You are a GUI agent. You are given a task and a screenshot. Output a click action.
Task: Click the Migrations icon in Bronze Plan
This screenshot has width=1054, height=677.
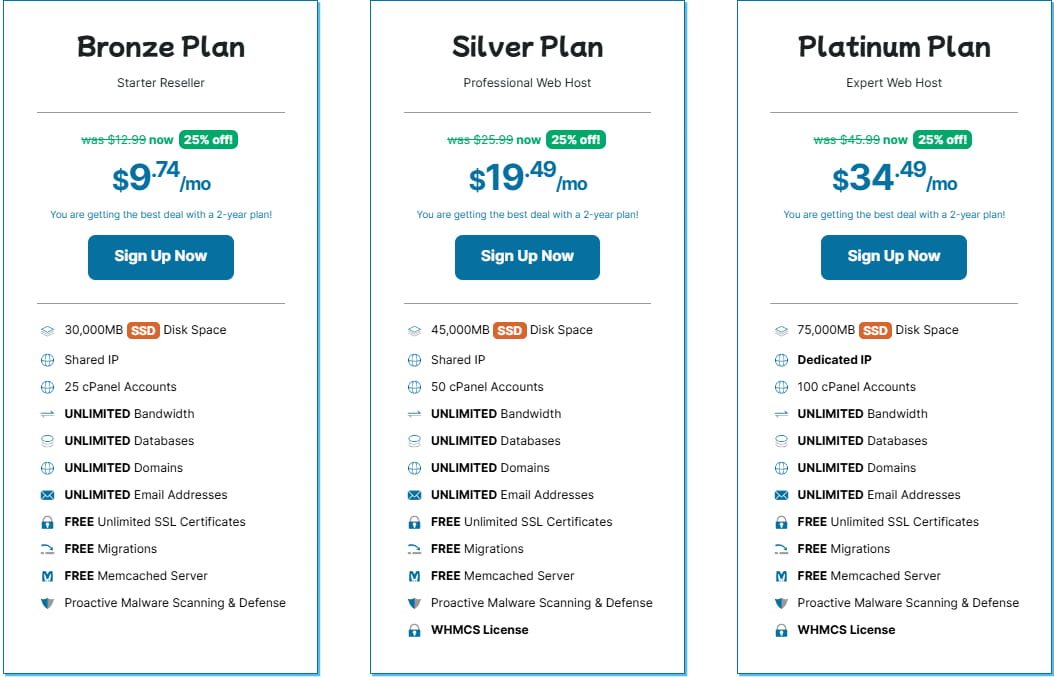click(x=47, y=549)
